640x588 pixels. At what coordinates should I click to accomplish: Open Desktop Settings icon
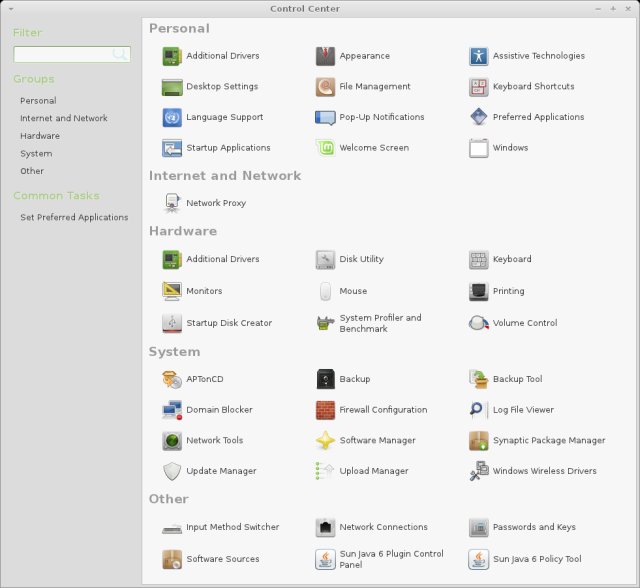172,87
